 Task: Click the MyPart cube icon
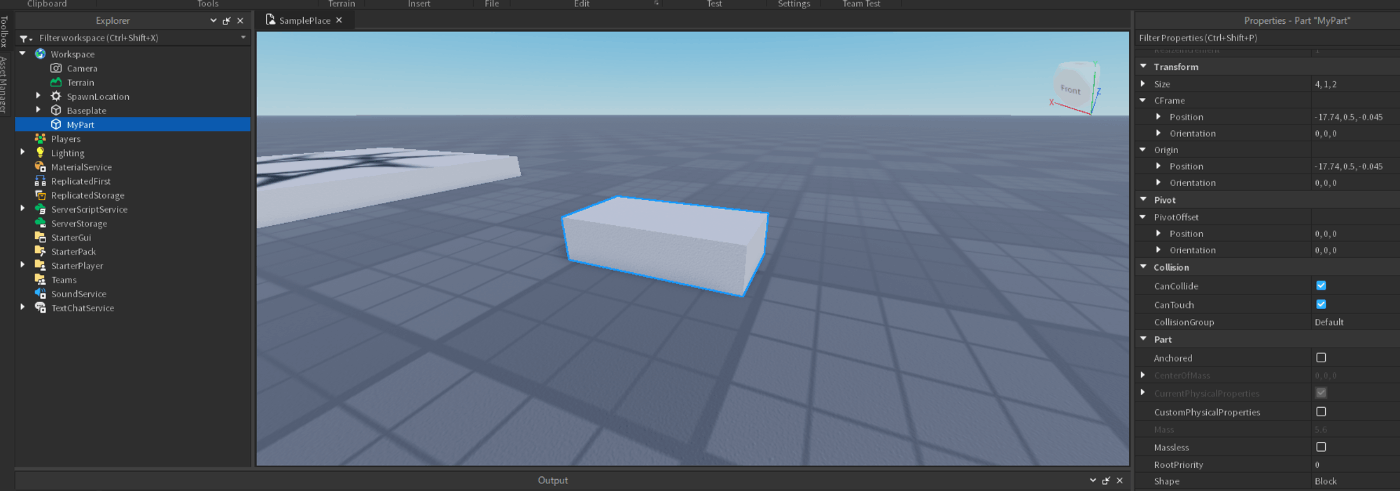point(56,124)
